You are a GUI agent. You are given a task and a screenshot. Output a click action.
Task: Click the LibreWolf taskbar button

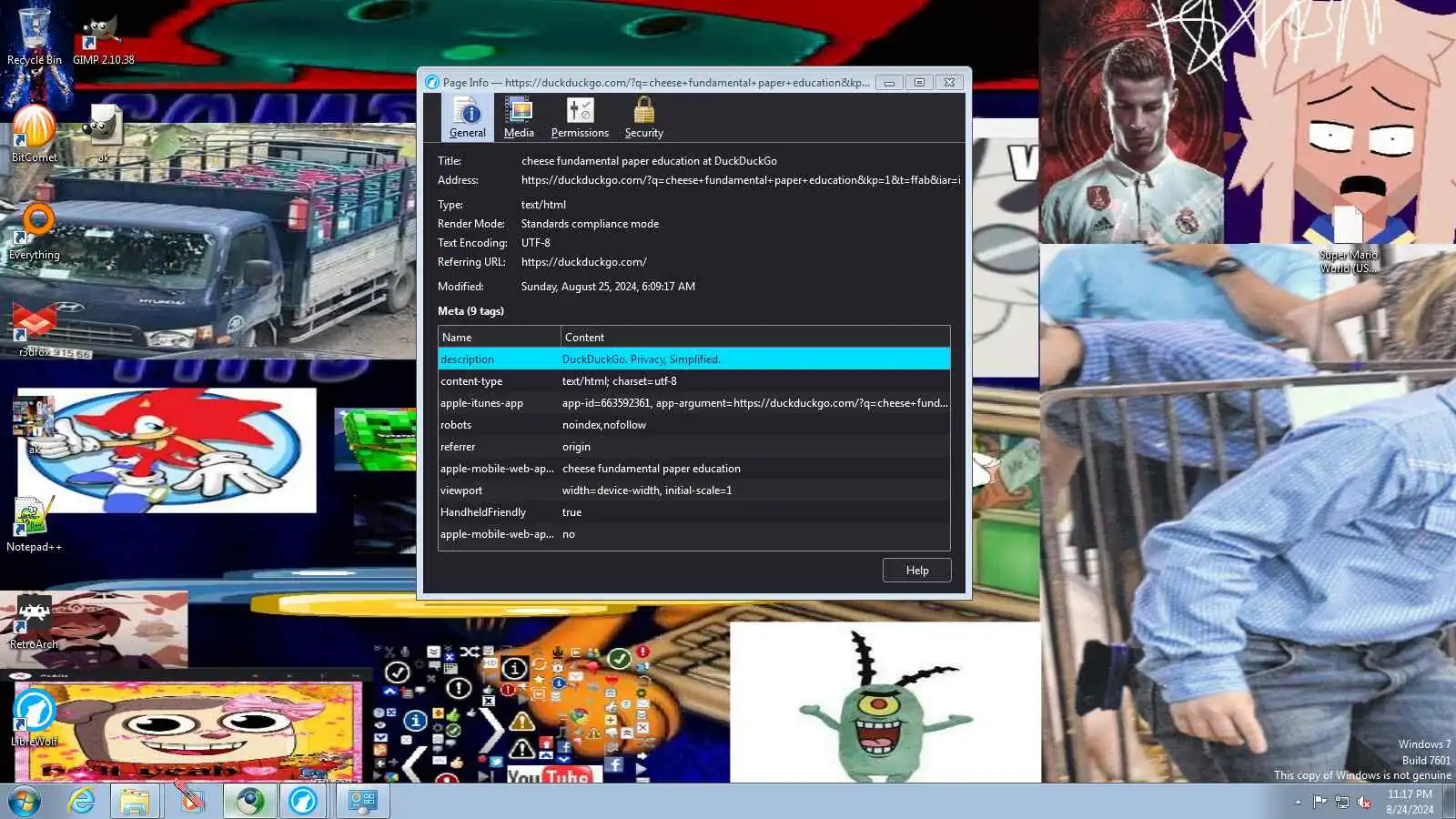[303, 802]
